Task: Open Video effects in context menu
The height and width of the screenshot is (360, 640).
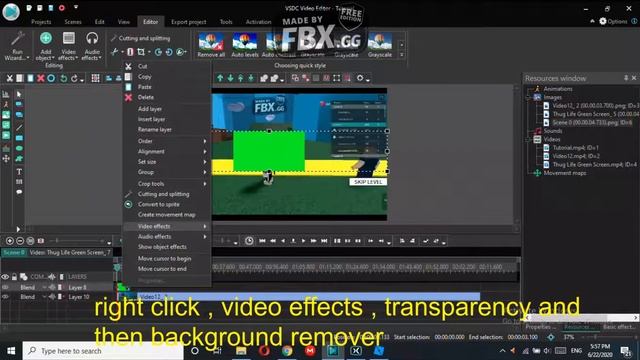Action: point(167,226)
